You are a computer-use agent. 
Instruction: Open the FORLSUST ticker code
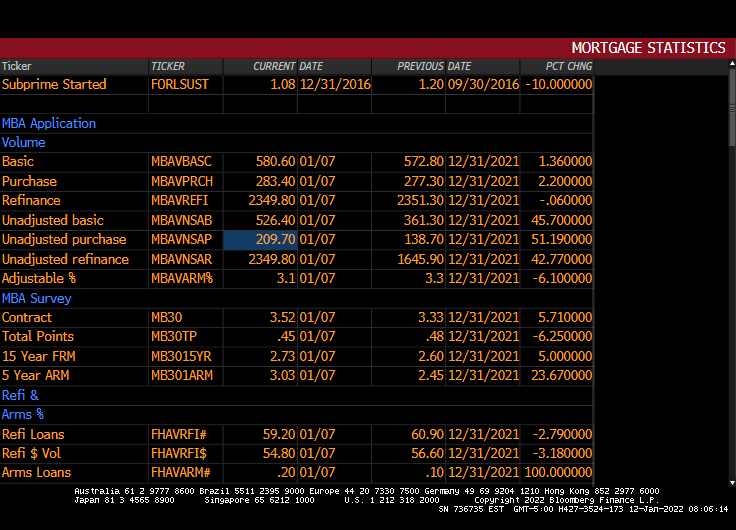(180, 85)
